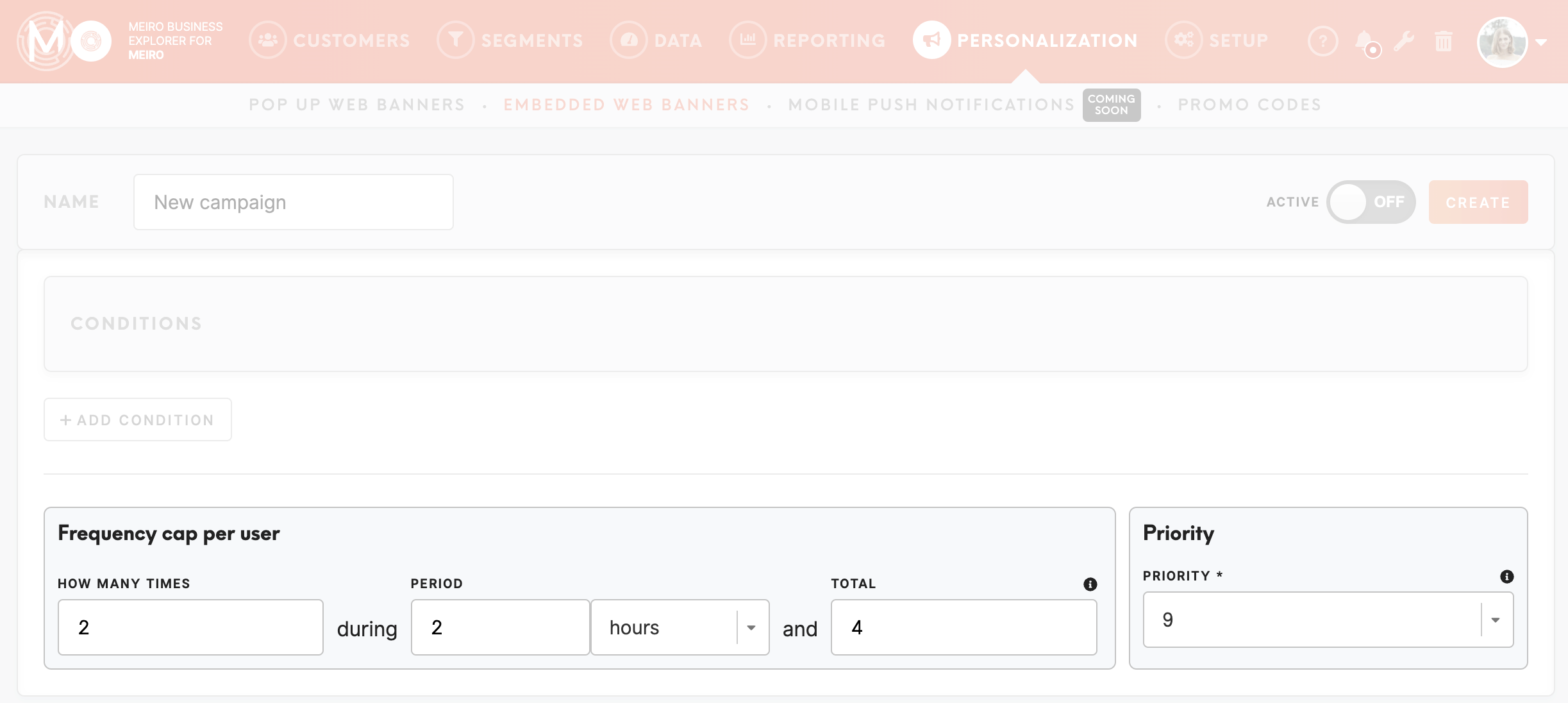Show the Priority info tooltip icon
The height and width of the screenshot is (703, 1568).
(x=1506, y=576)
